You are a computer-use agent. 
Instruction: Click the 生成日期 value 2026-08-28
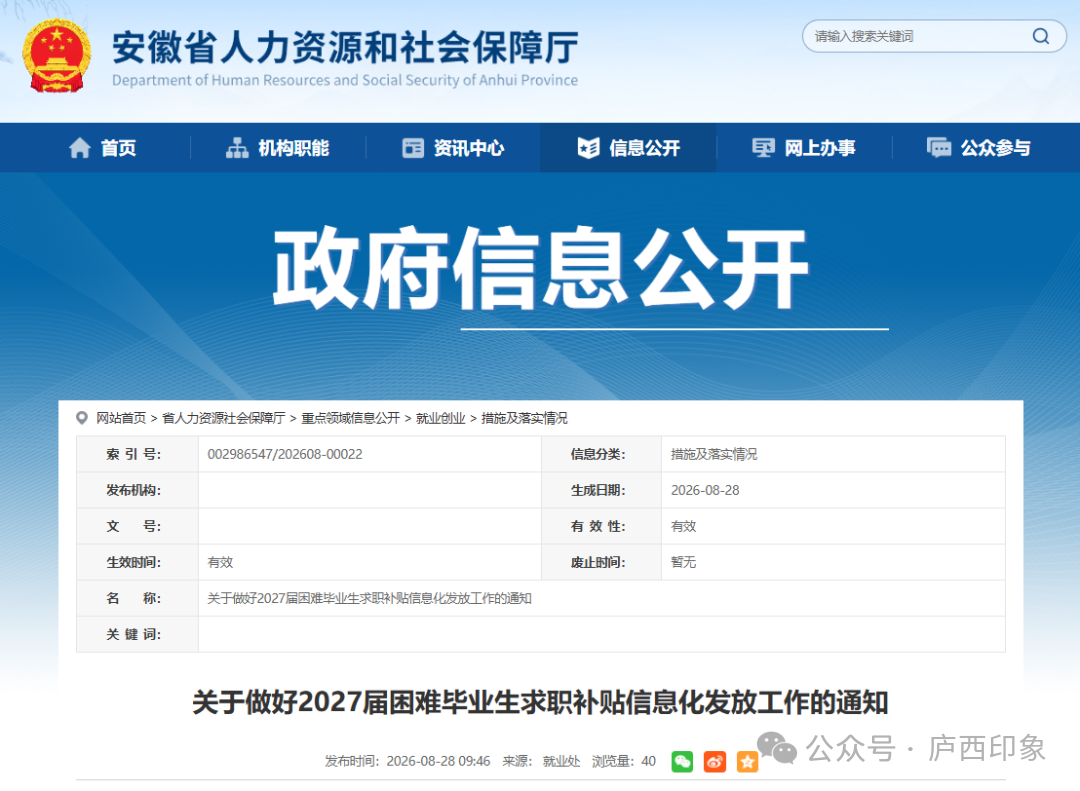click(x=705, y=490)
